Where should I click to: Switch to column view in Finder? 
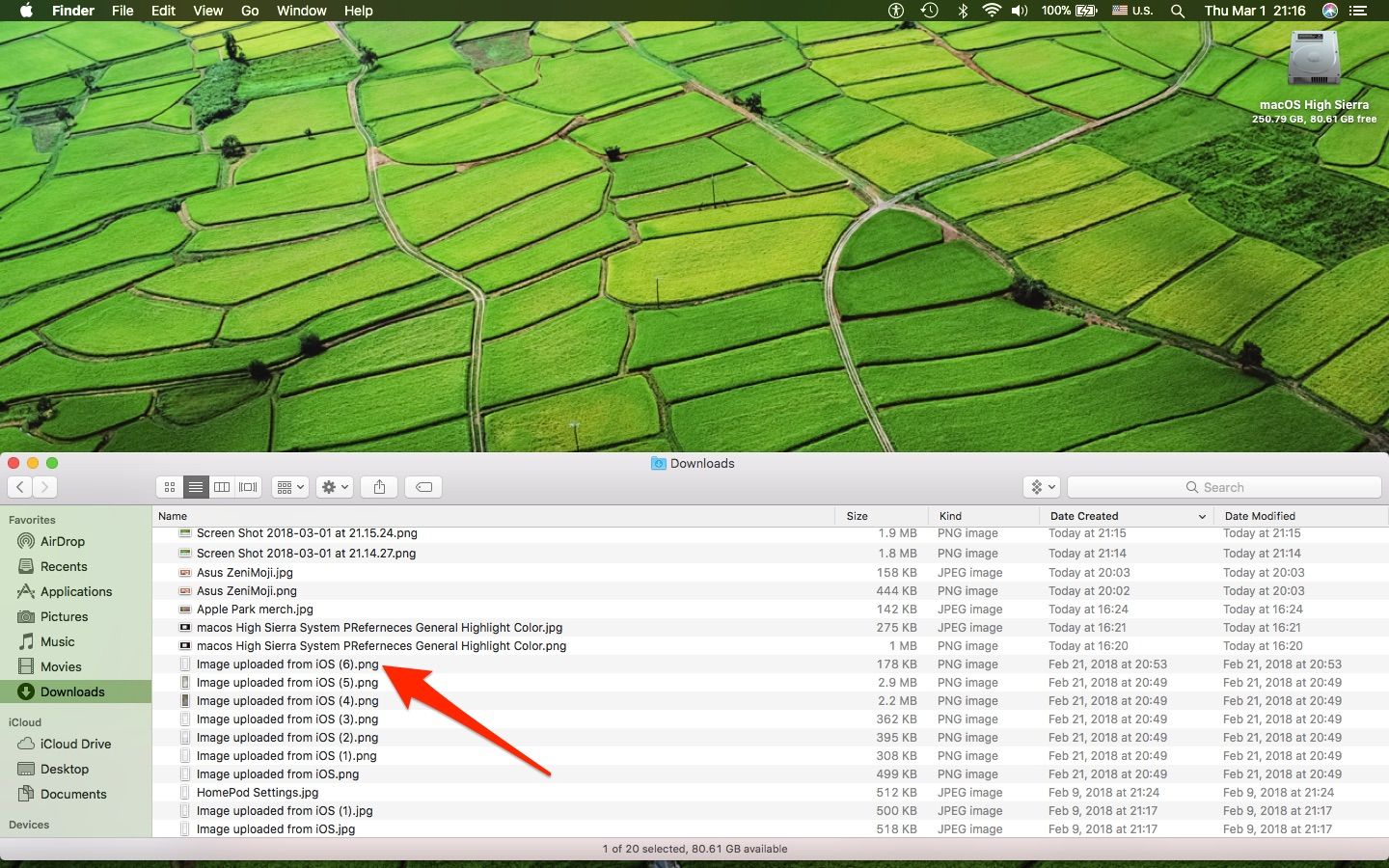click(222, 487)
